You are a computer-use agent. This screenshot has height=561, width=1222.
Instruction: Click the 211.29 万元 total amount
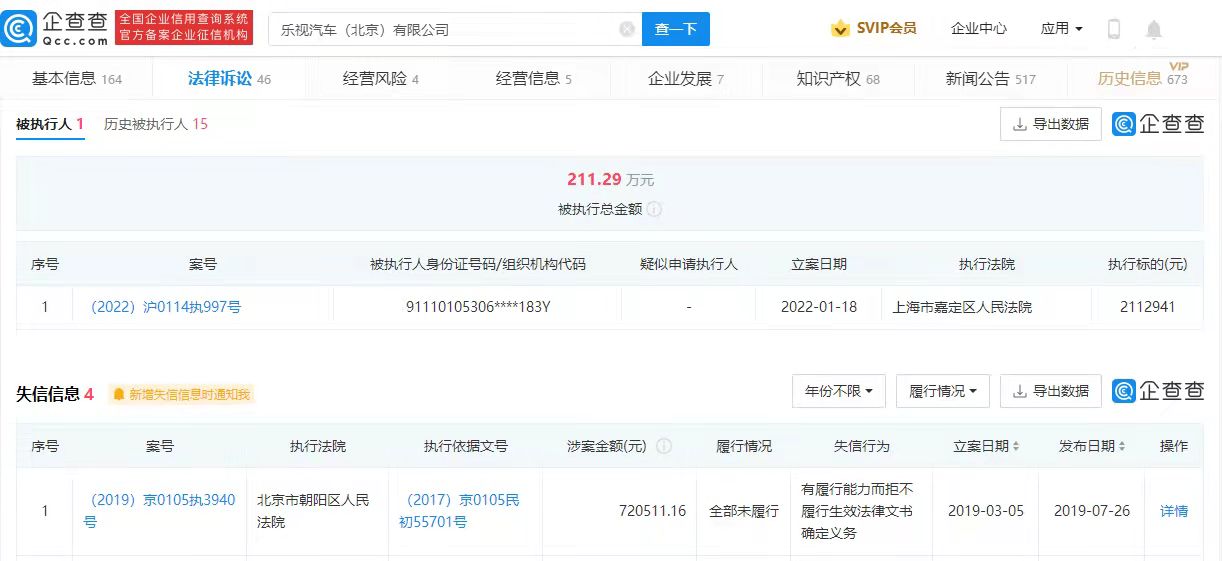point(610,180)
